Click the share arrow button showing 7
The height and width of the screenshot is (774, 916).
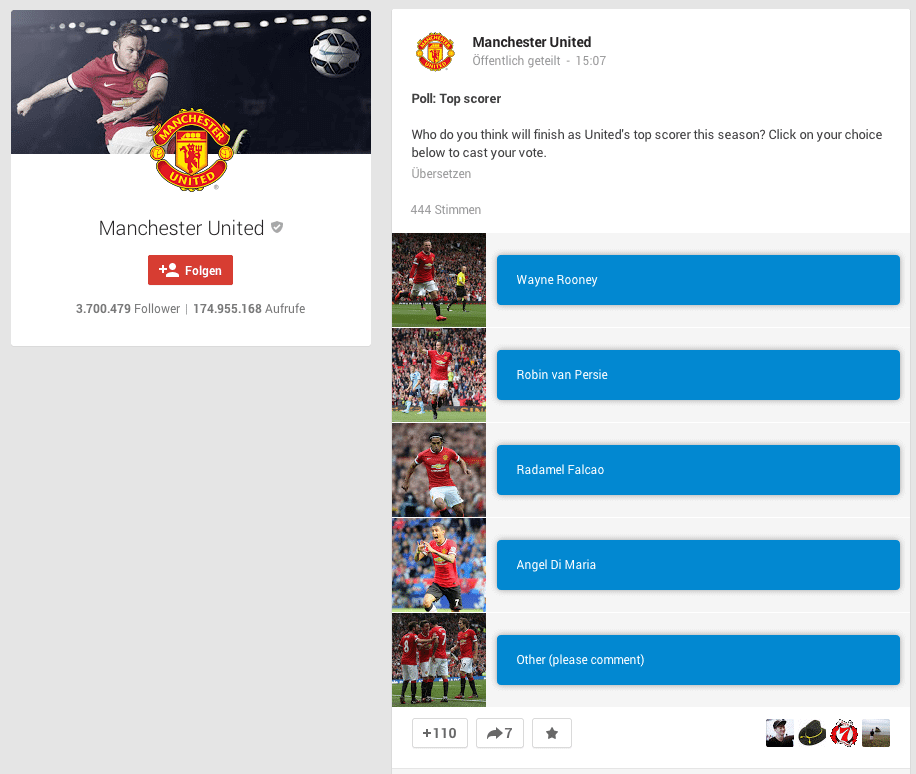[x=499, y=733]
